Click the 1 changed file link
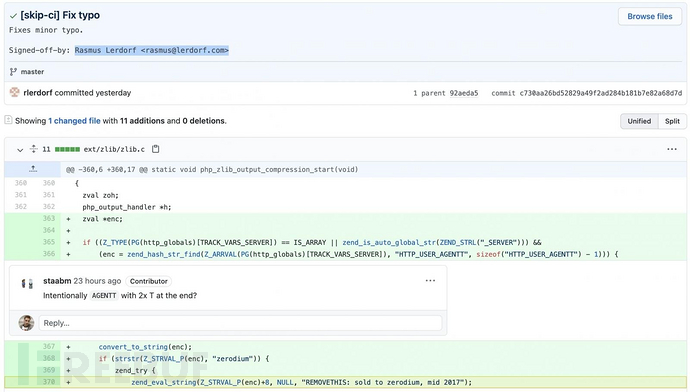 (x=74, y=121)
